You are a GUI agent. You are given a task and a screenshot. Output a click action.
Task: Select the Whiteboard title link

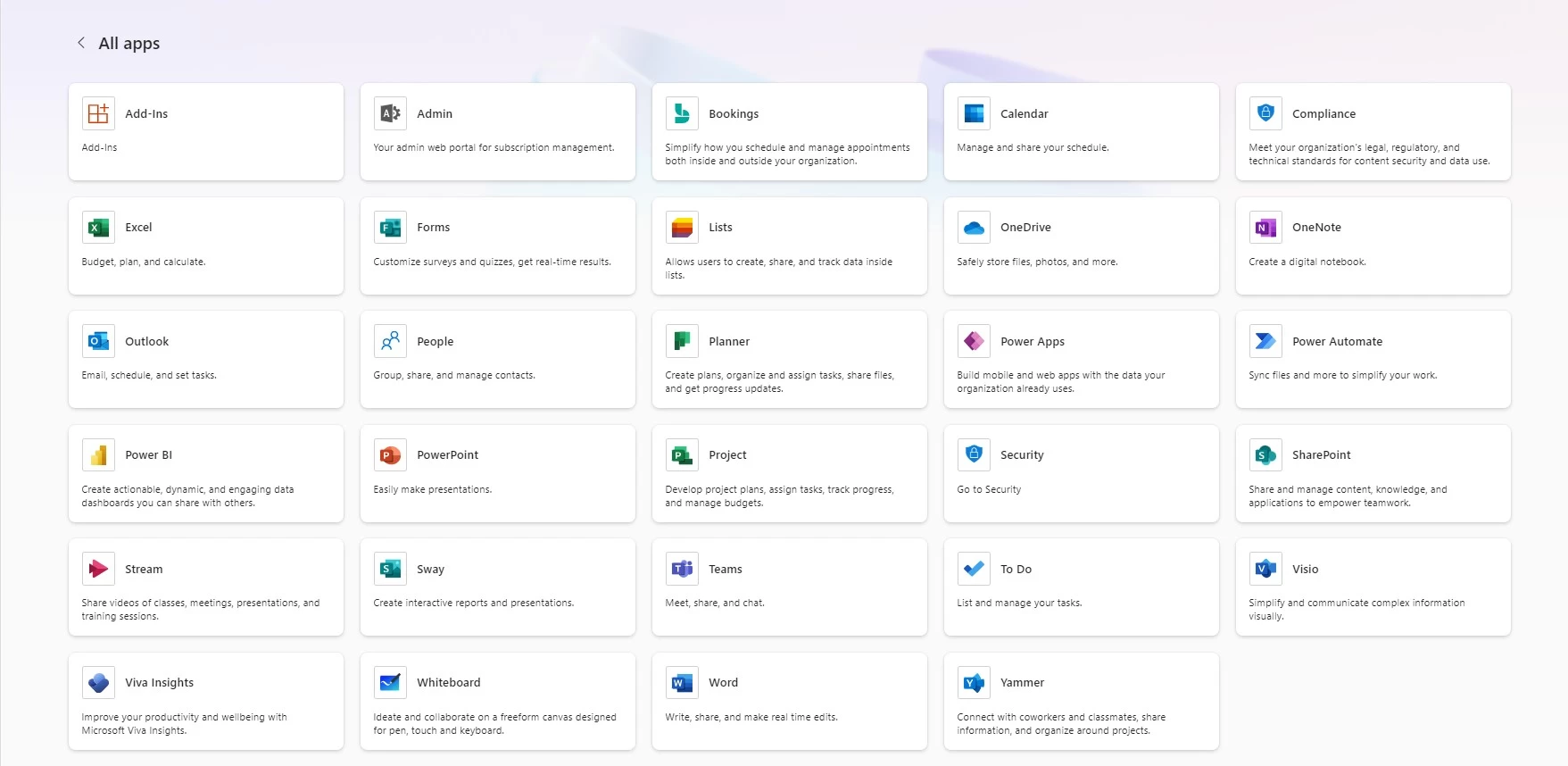tap(448, 683)
